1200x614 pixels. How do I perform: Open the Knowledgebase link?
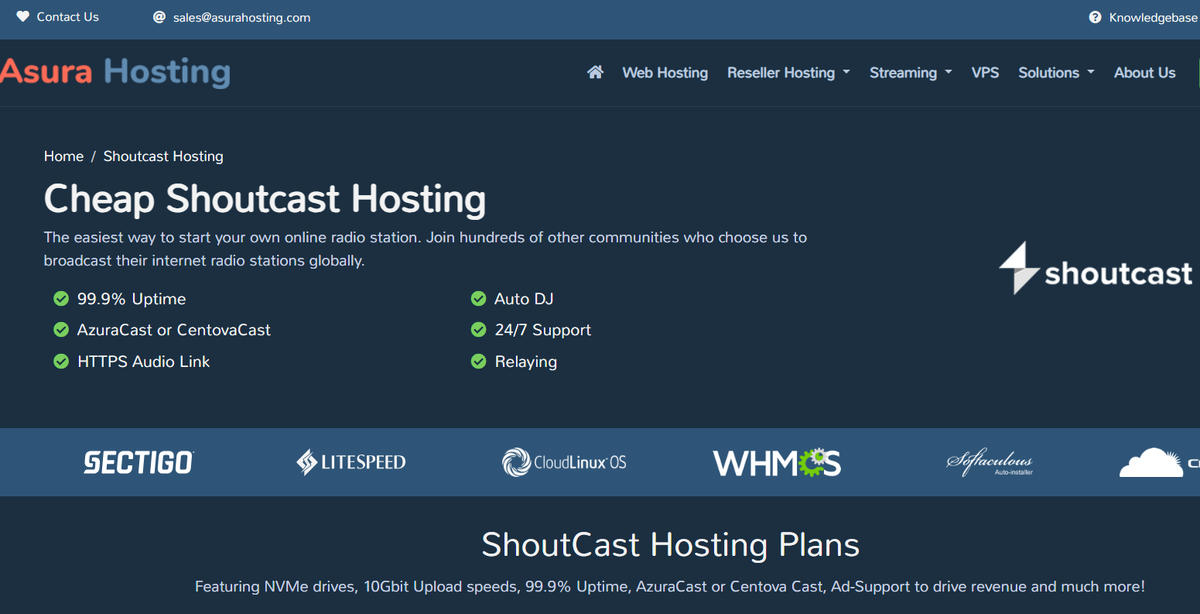pos(1153,18)
